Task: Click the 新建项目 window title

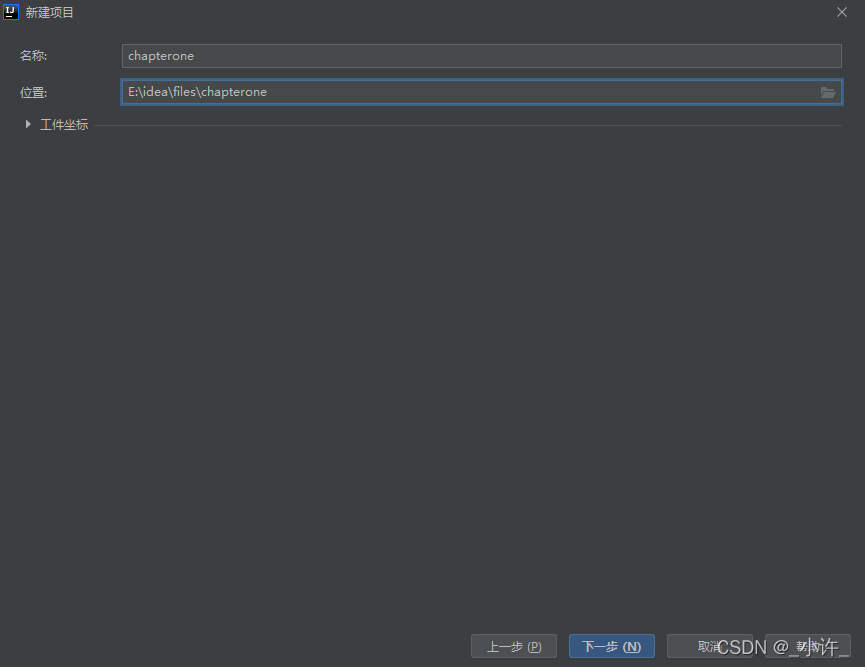Action: tap(50, 12)
